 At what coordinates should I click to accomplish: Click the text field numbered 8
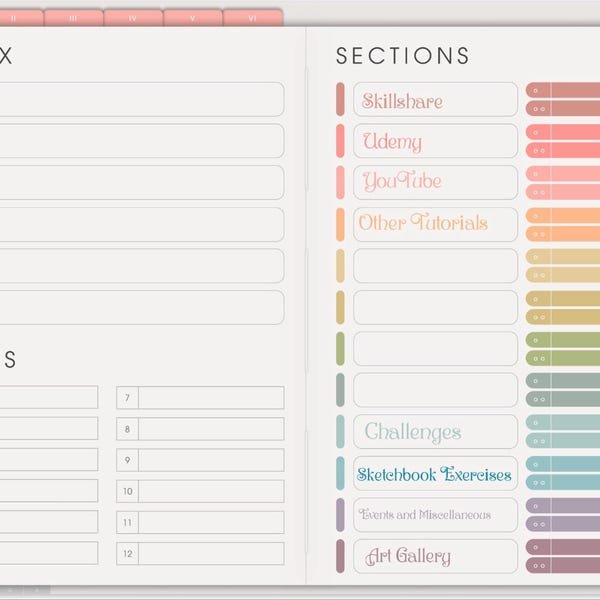click(211, 429)
